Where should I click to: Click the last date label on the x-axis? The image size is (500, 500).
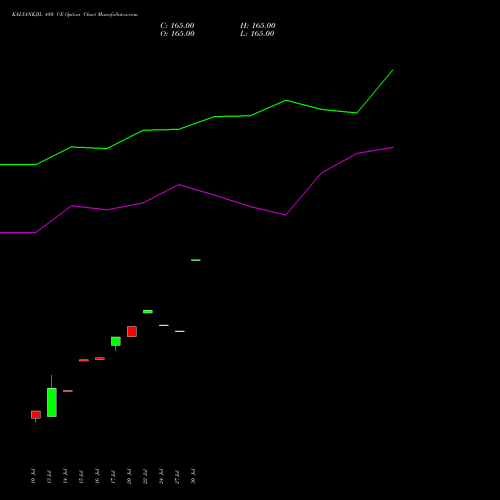click(193, 476)
